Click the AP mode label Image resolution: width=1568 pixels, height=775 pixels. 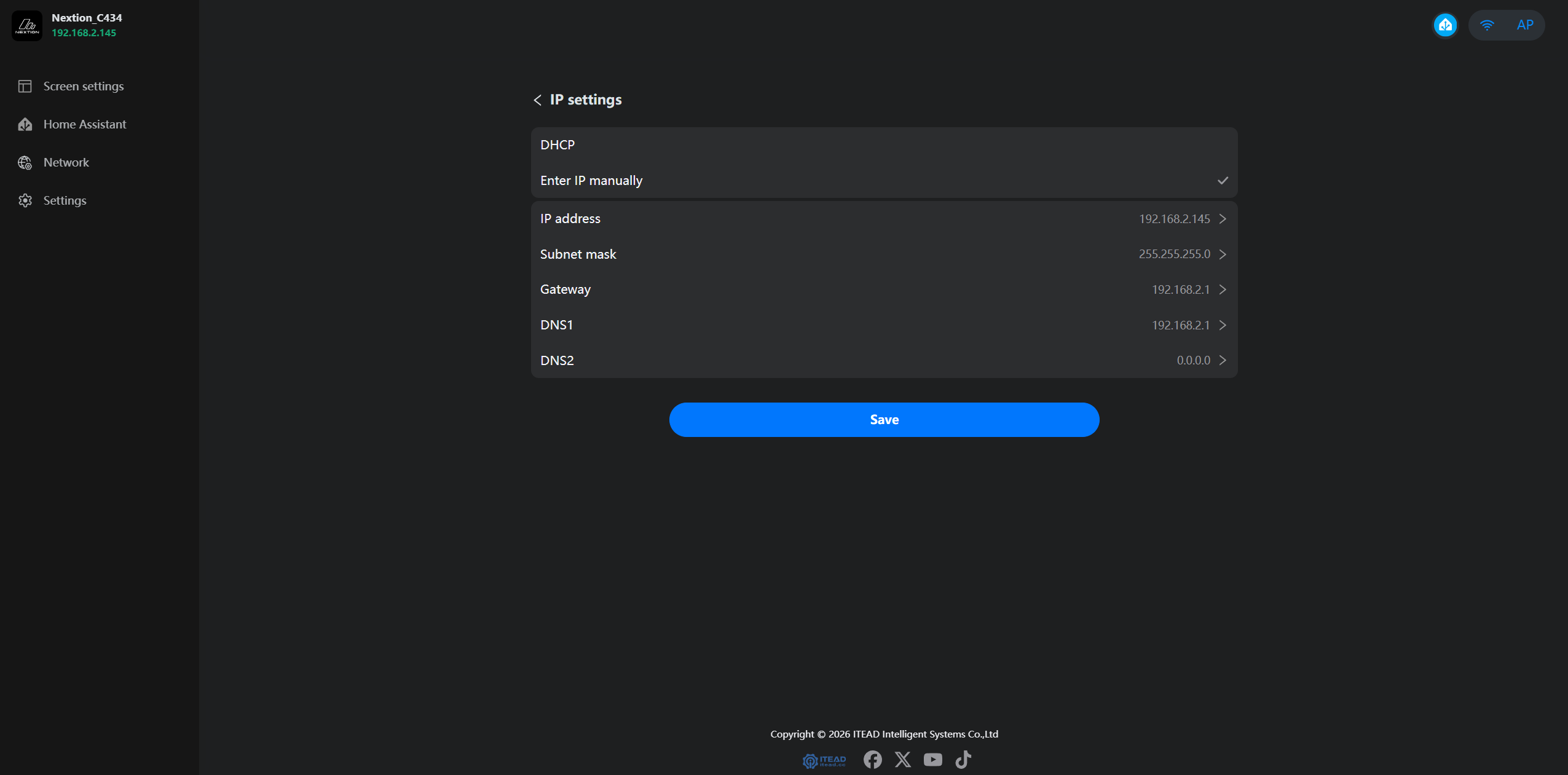coord(1524,25)
